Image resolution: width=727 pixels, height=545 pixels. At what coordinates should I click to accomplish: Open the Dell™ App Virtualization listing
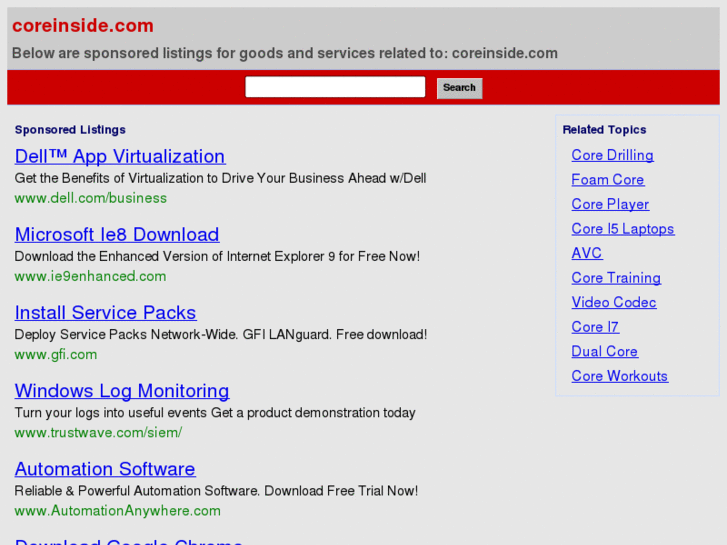pos(120,156)
